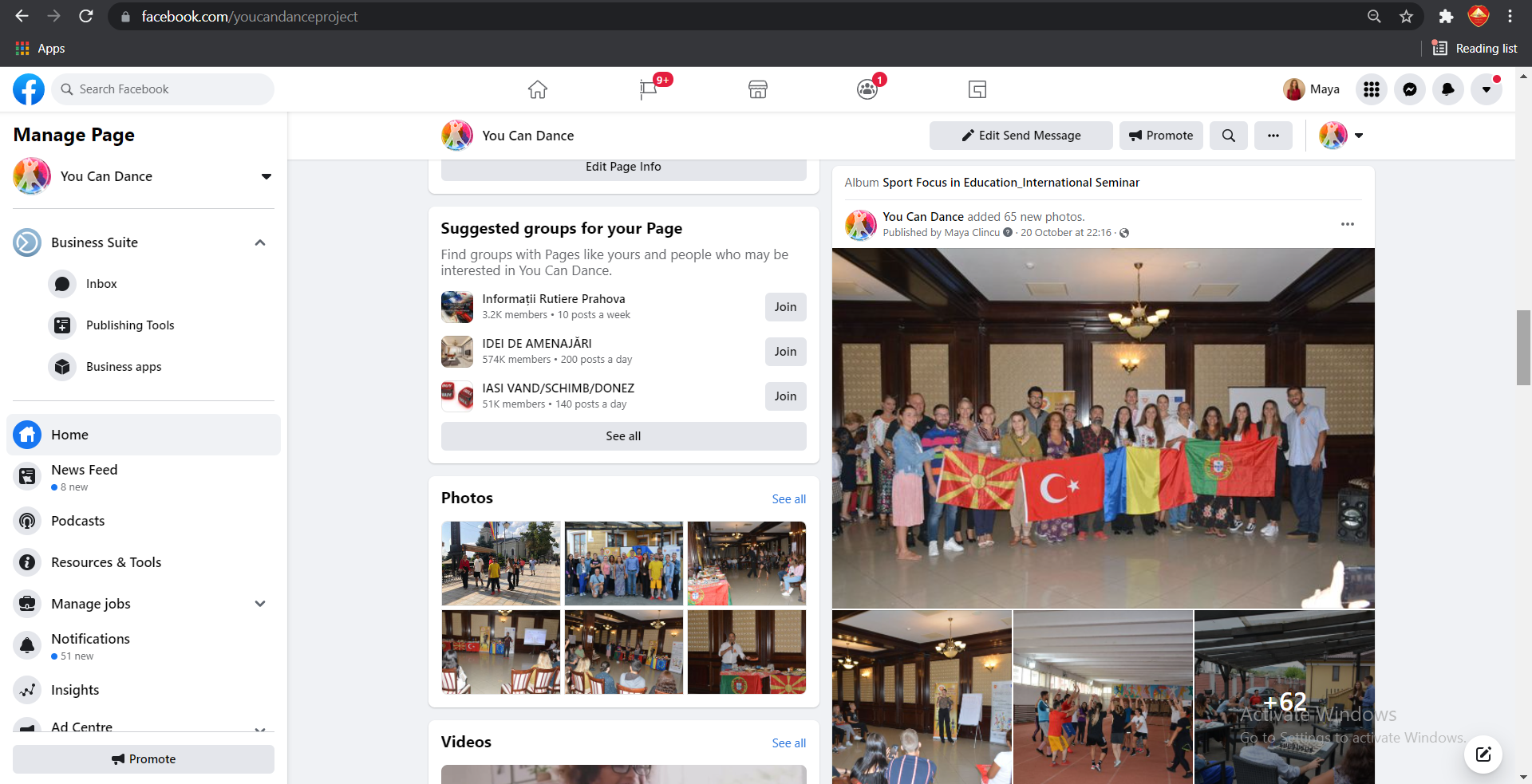The width and height of the screenshot is (1532, 784).
Task: Open the page identity dropdown arrow near avatar
Action: (1359, 136)
